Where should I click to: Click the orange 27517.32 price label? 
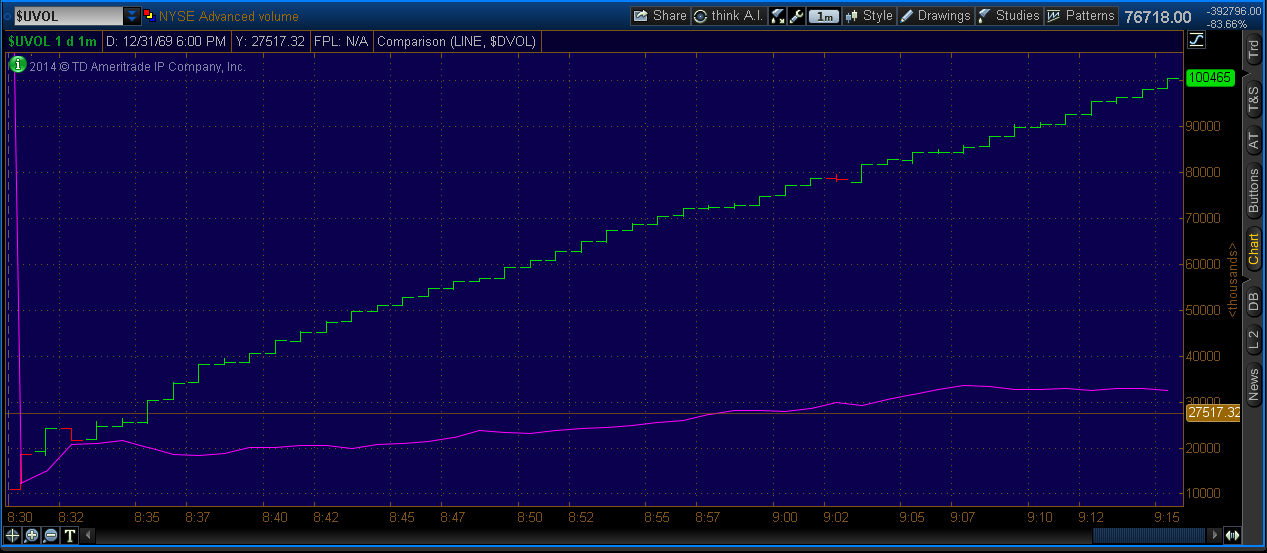click(1213, 412)
